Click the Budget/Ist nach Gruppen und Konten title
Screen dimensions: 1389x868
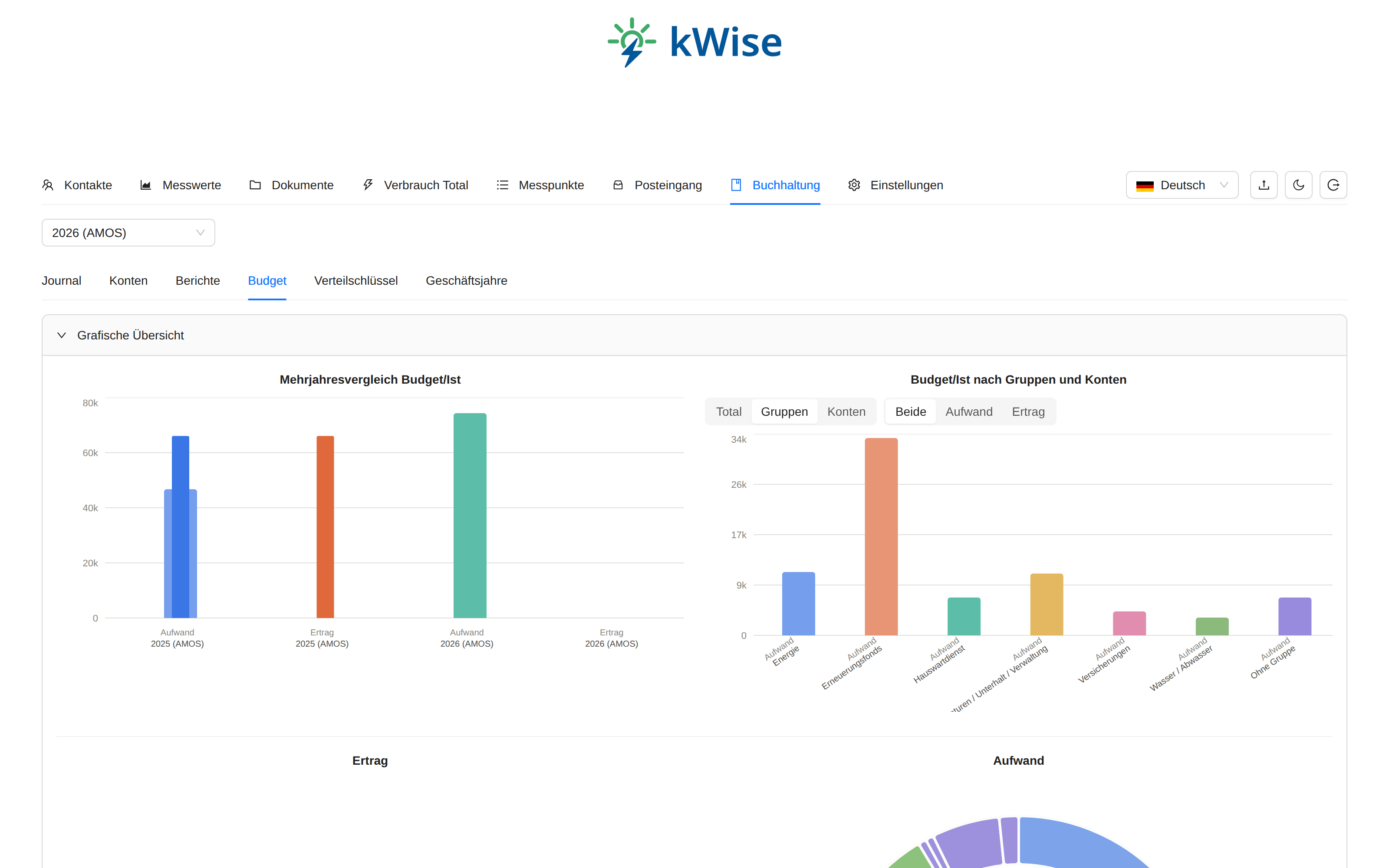pyautogui.click(x=1018, y=379)
